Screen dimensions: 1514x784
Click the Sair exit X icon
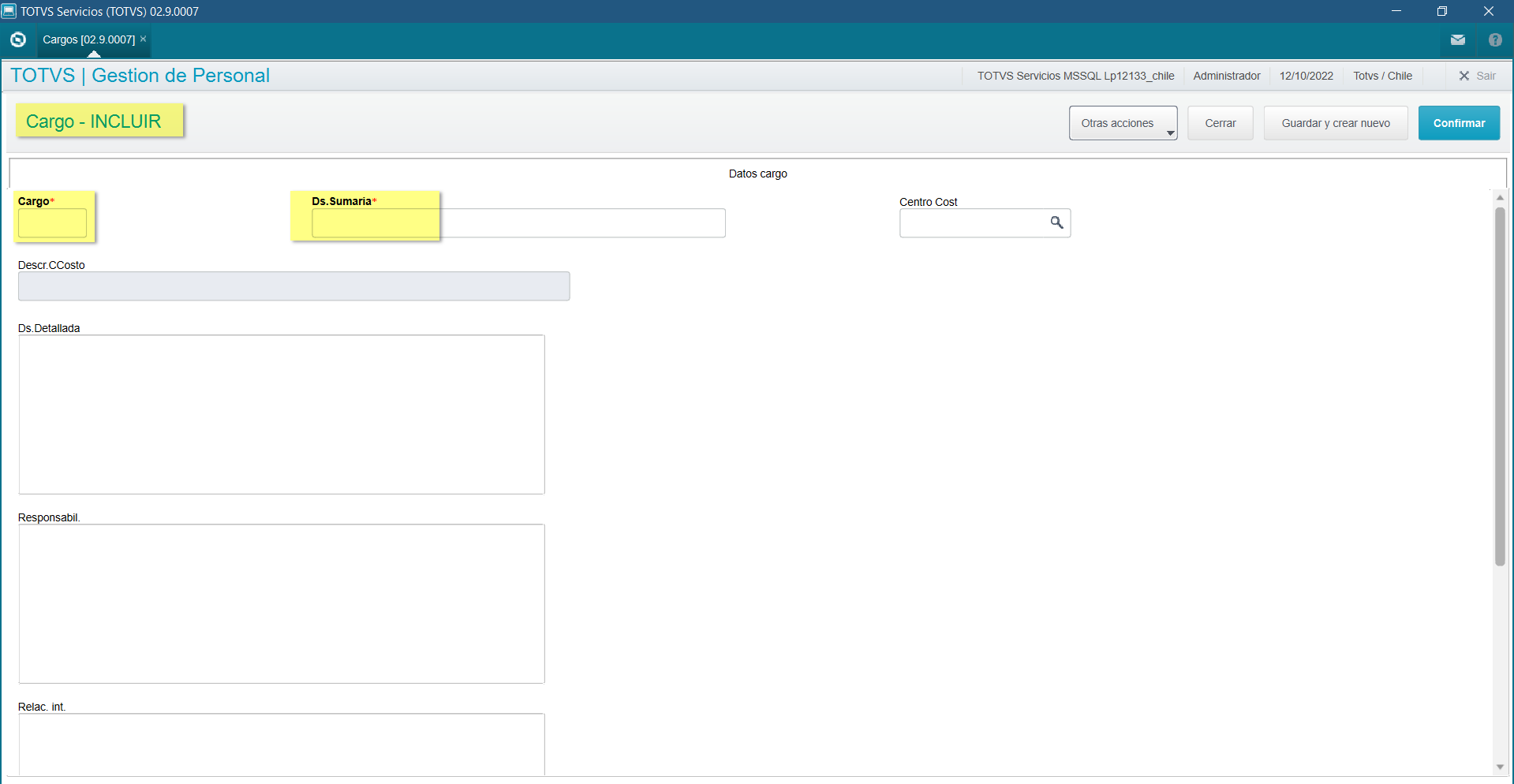(x=1464, y=76)
